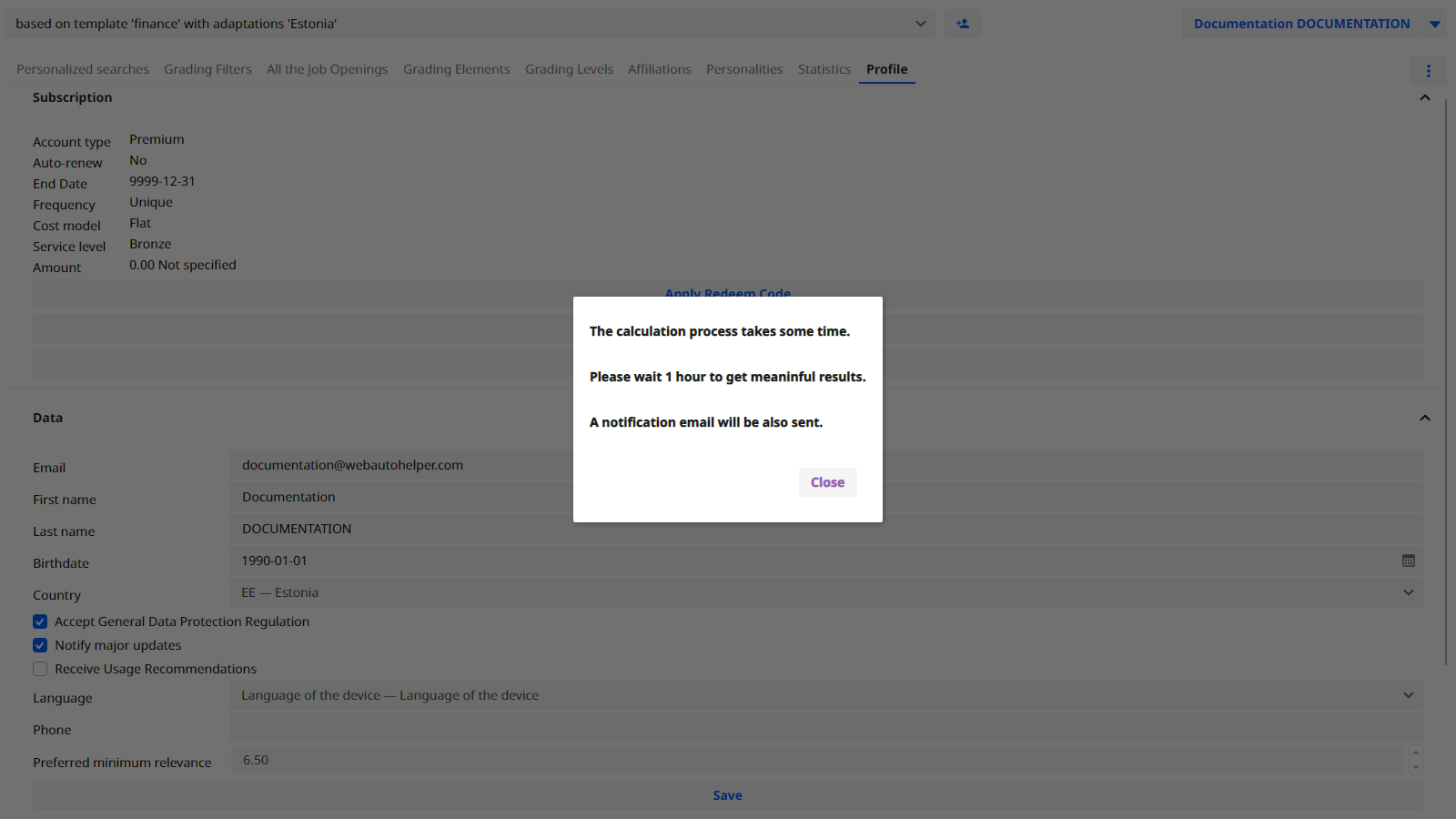
Task: Toggle the Notify major updates checkbox
Action: click(40, 646)
